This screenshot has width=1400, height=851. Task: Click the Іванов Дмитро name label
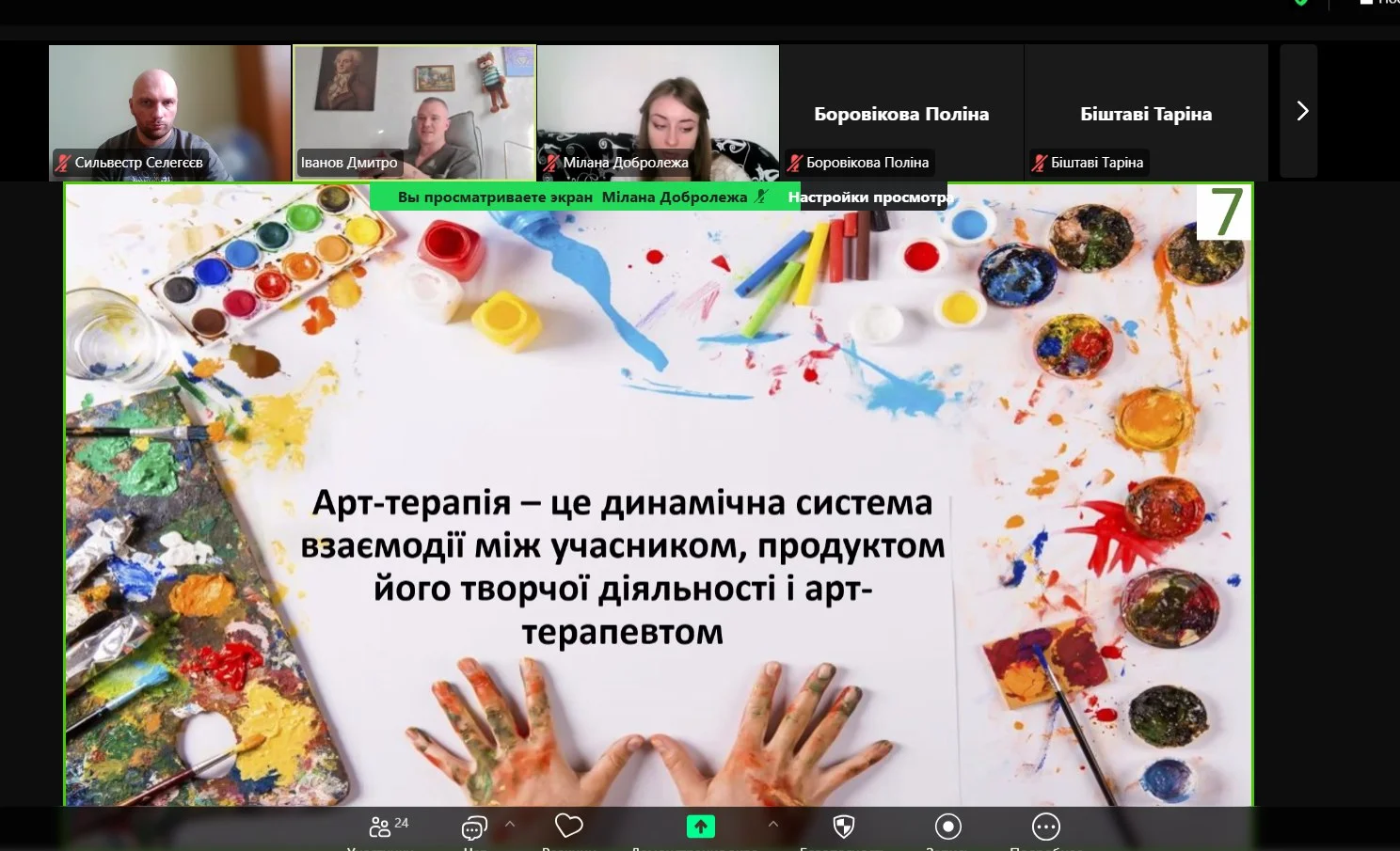pos(349,163)
